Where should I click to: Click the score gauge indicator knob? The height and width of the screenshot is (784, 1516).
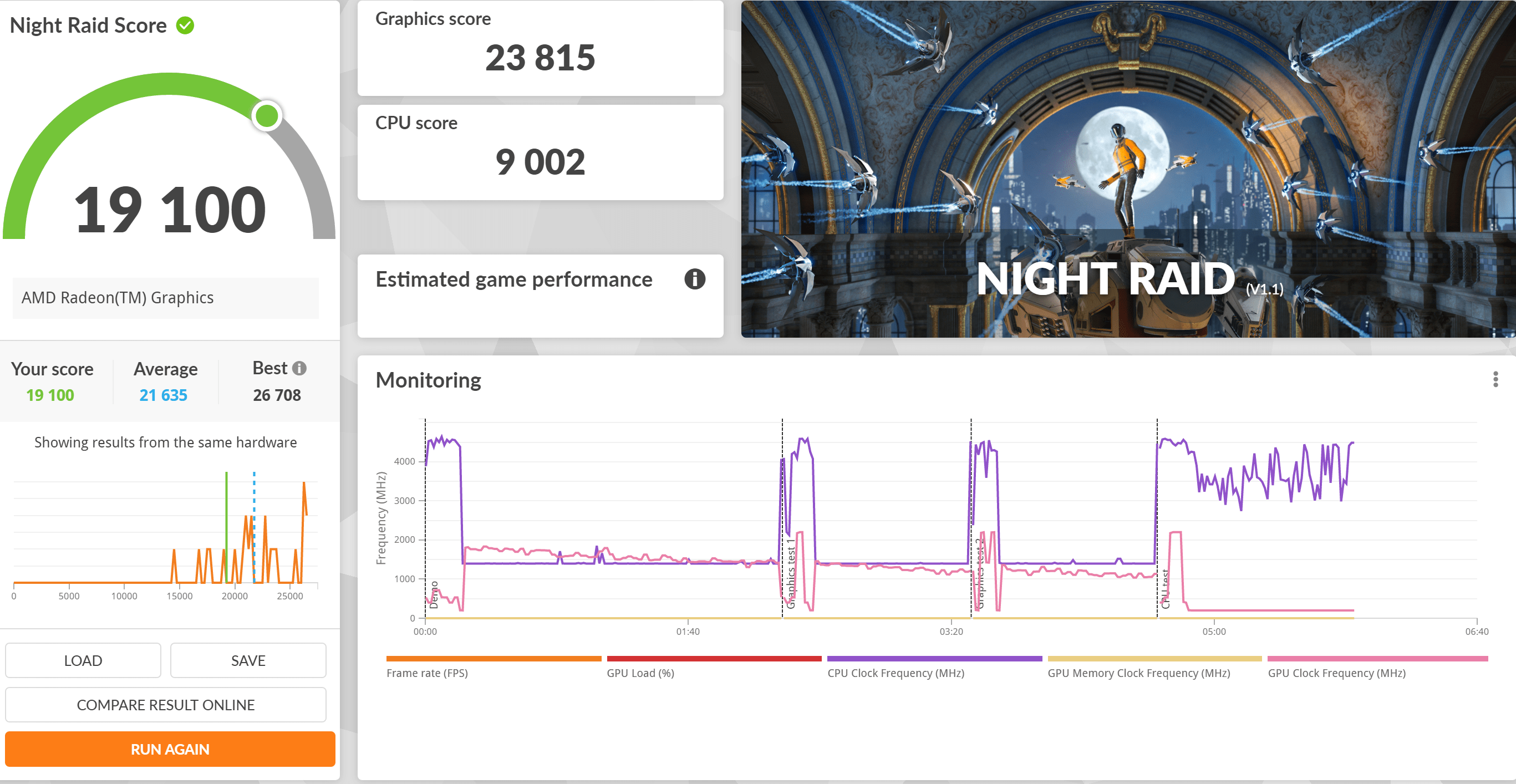pos(267,115)
